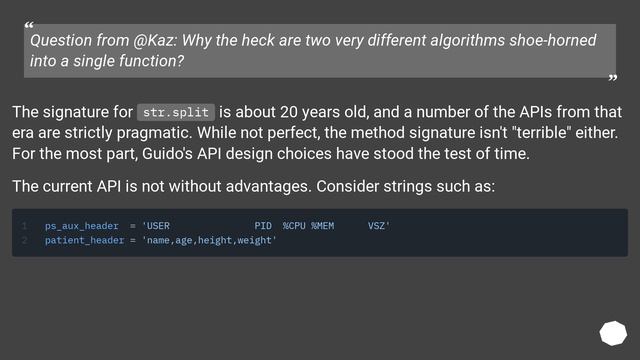This screenshot has width=640, height=360.
Task: Click the white heptagon icon in corner
Action: [x=613, y=333]
